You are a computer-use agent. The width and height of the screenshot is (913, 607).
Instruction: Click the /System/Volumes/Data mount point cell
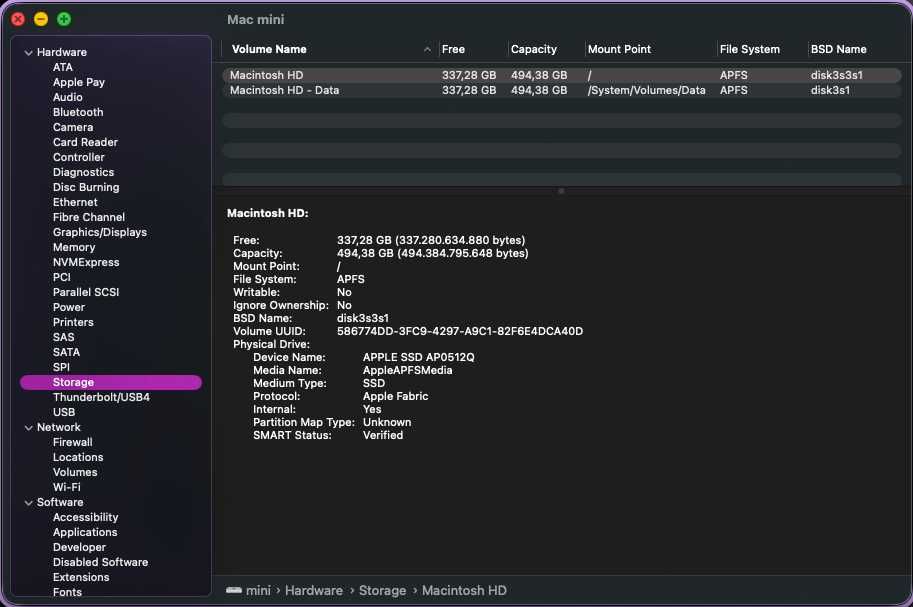coord(646,90)
